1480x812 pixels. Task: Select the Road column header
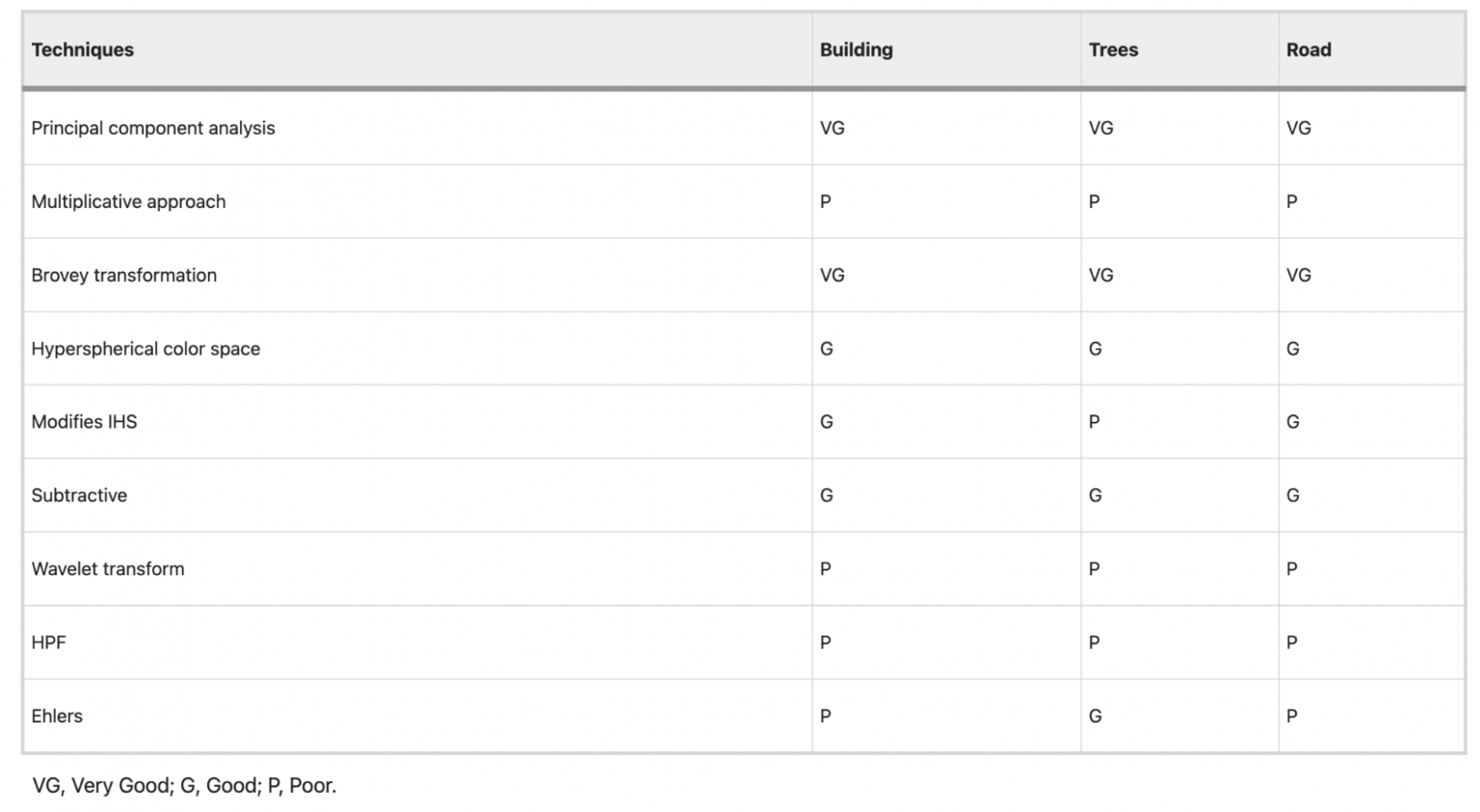tap(1308, 50)
